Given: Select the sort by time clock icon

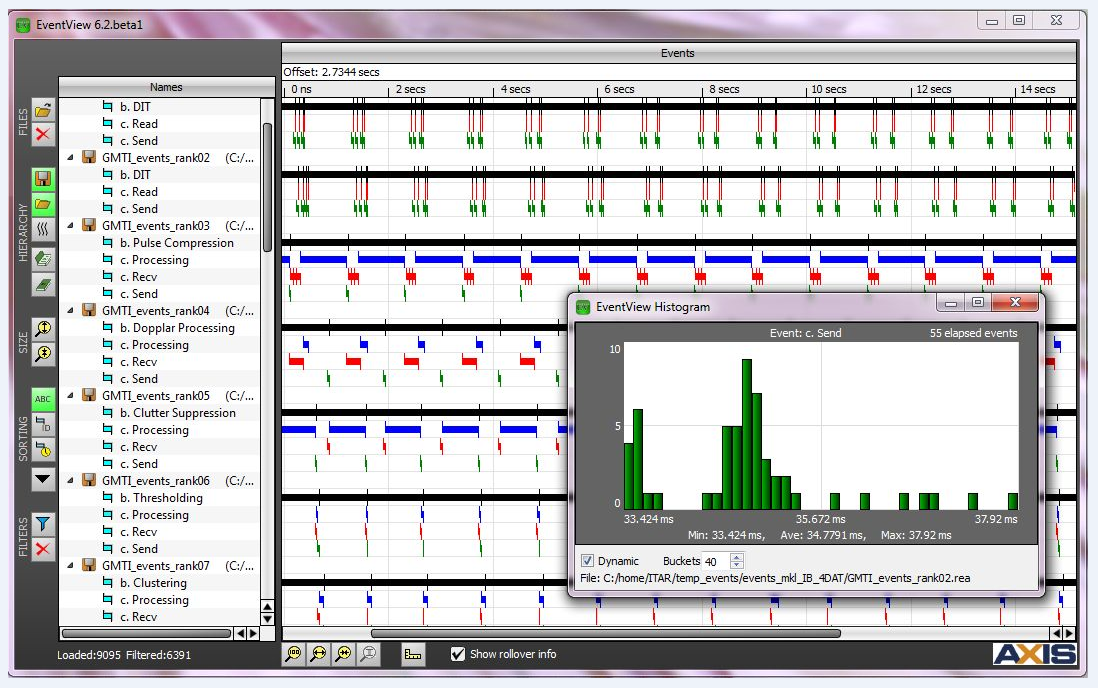Looking at the screenshot, I should (x=43, y=450).
